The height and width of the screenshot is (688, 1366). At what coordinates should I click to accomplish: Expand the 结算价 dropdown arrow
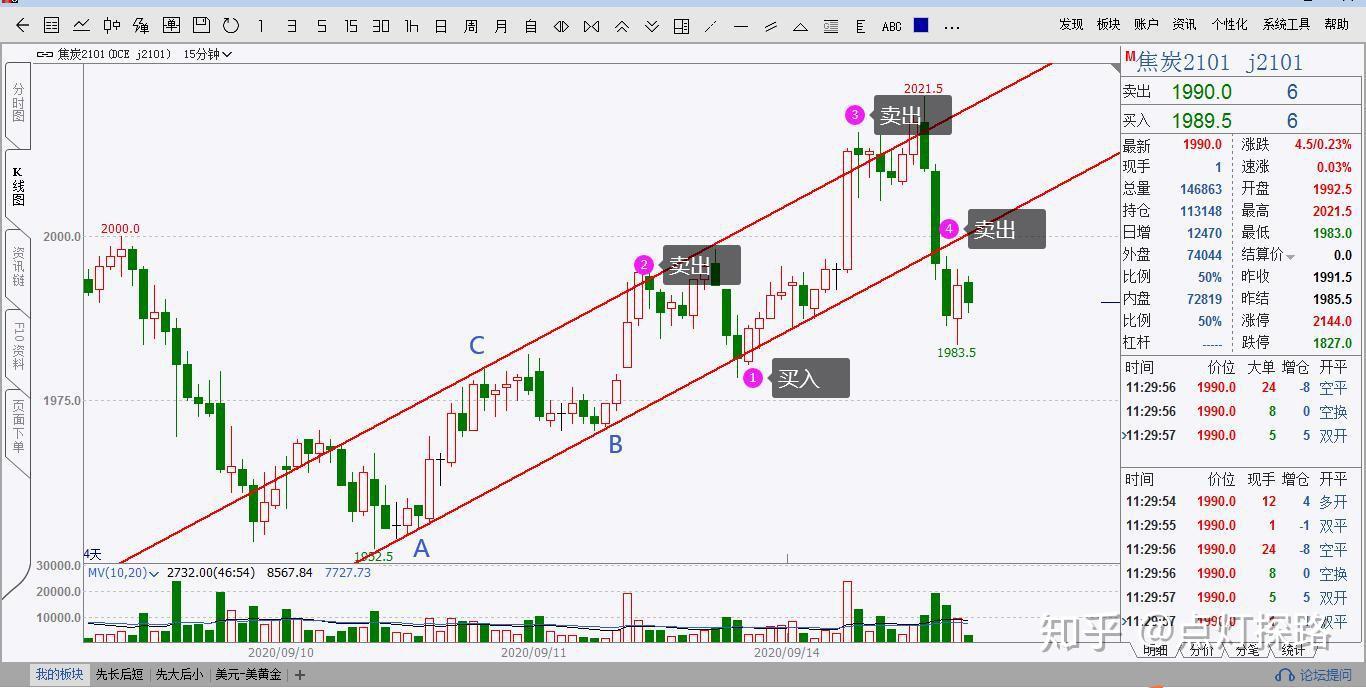[x=1290, y=257]
